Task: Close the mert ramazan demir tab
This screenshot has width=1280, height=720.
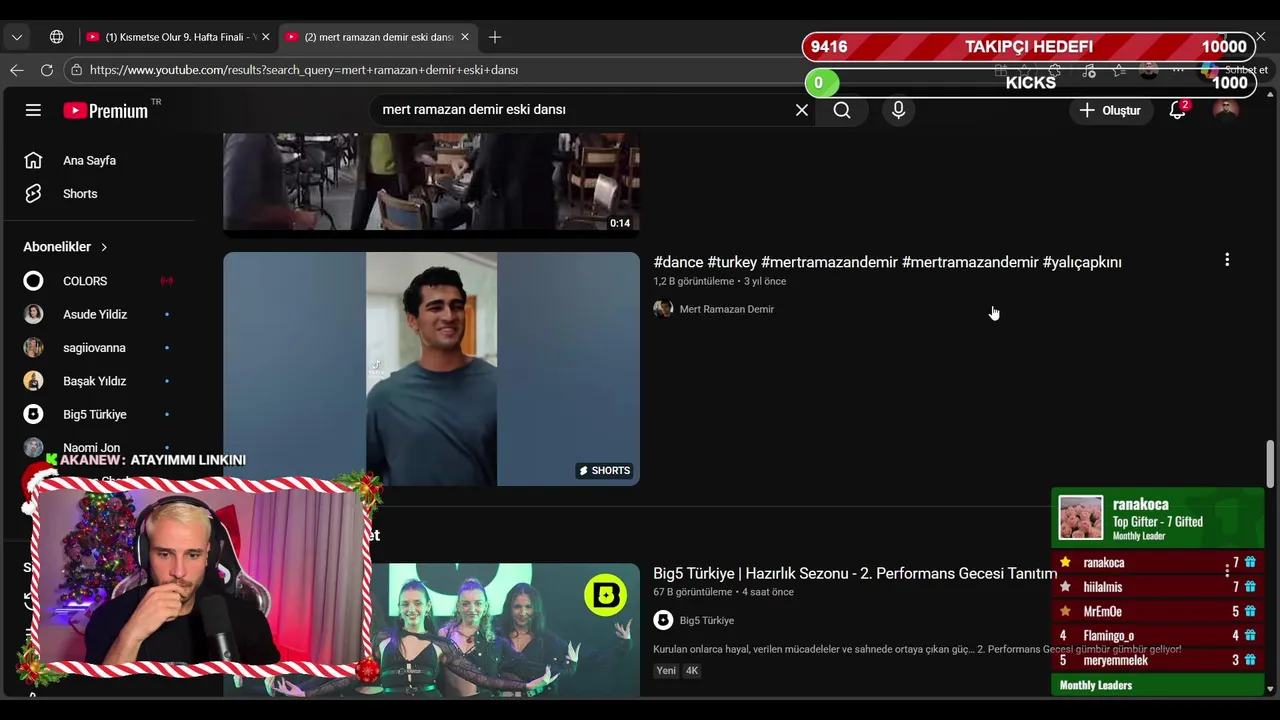Action: 464,37
